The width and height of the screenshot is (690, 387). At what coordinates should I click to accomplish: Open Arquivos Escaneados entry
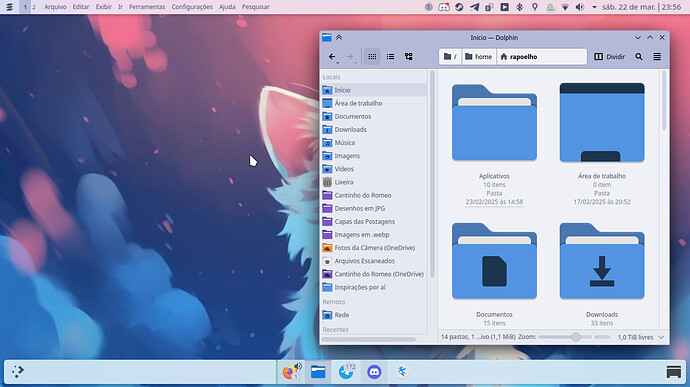[x=374, y=261]
